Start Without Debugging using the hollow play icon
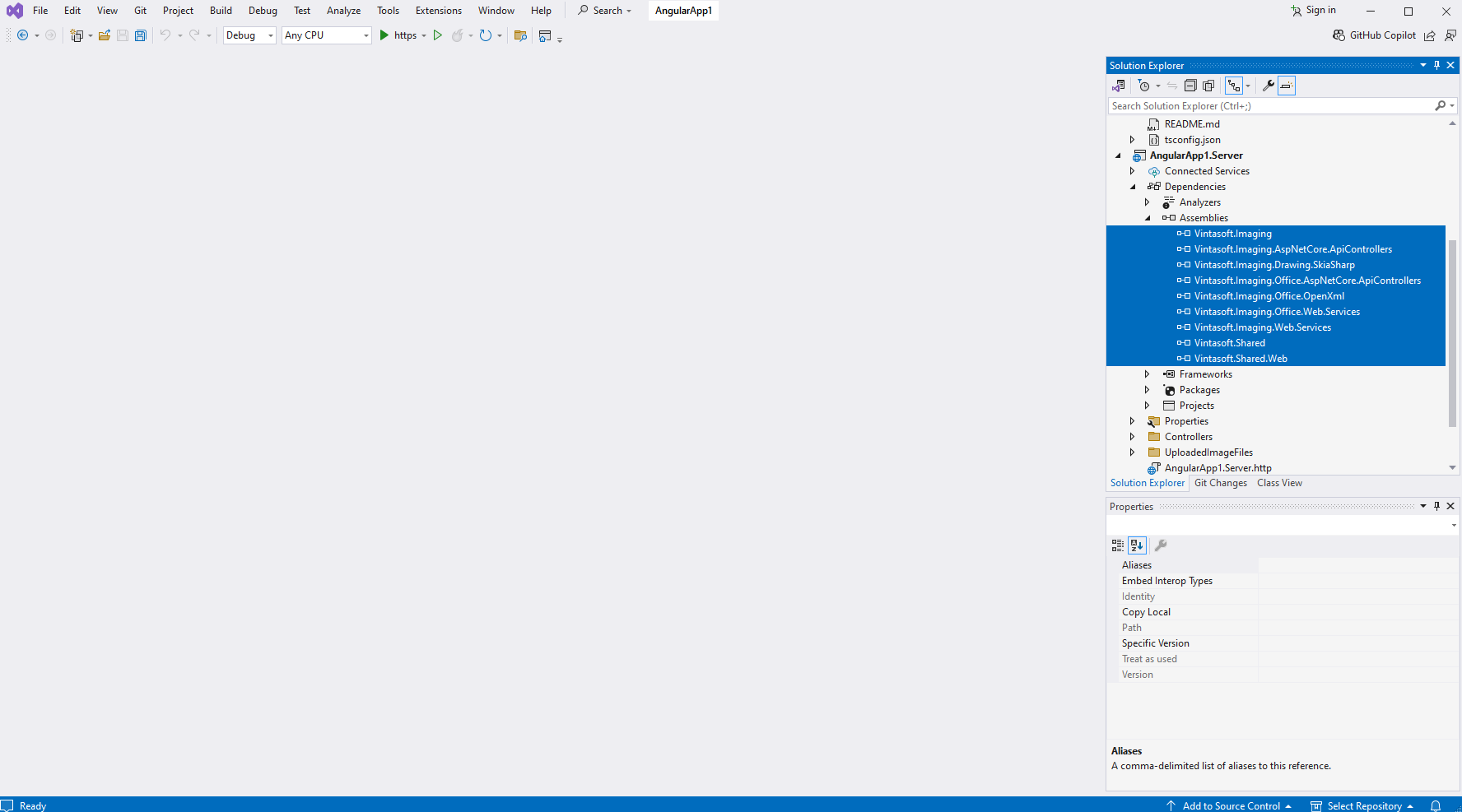This screenshot has height=812, width=1462. coord(438,35)
